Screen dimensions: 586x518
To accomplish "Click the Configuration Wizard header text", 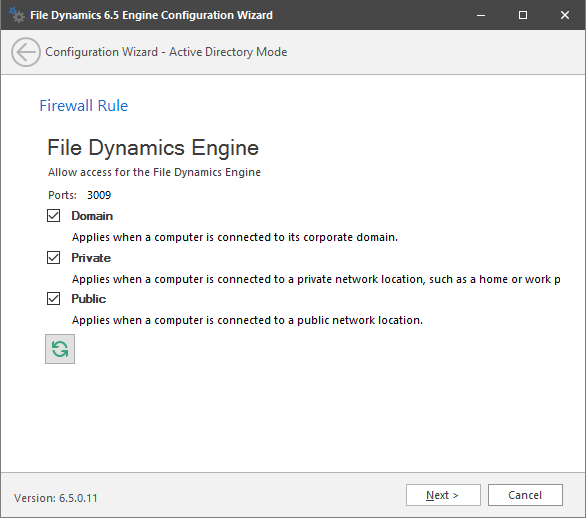I will 166,52.
